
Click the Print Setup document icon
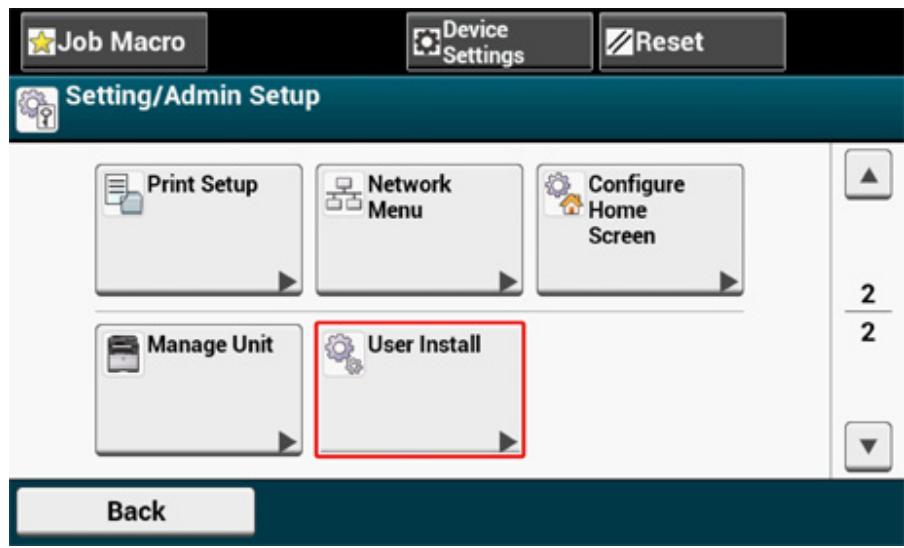tap(123, 195)
